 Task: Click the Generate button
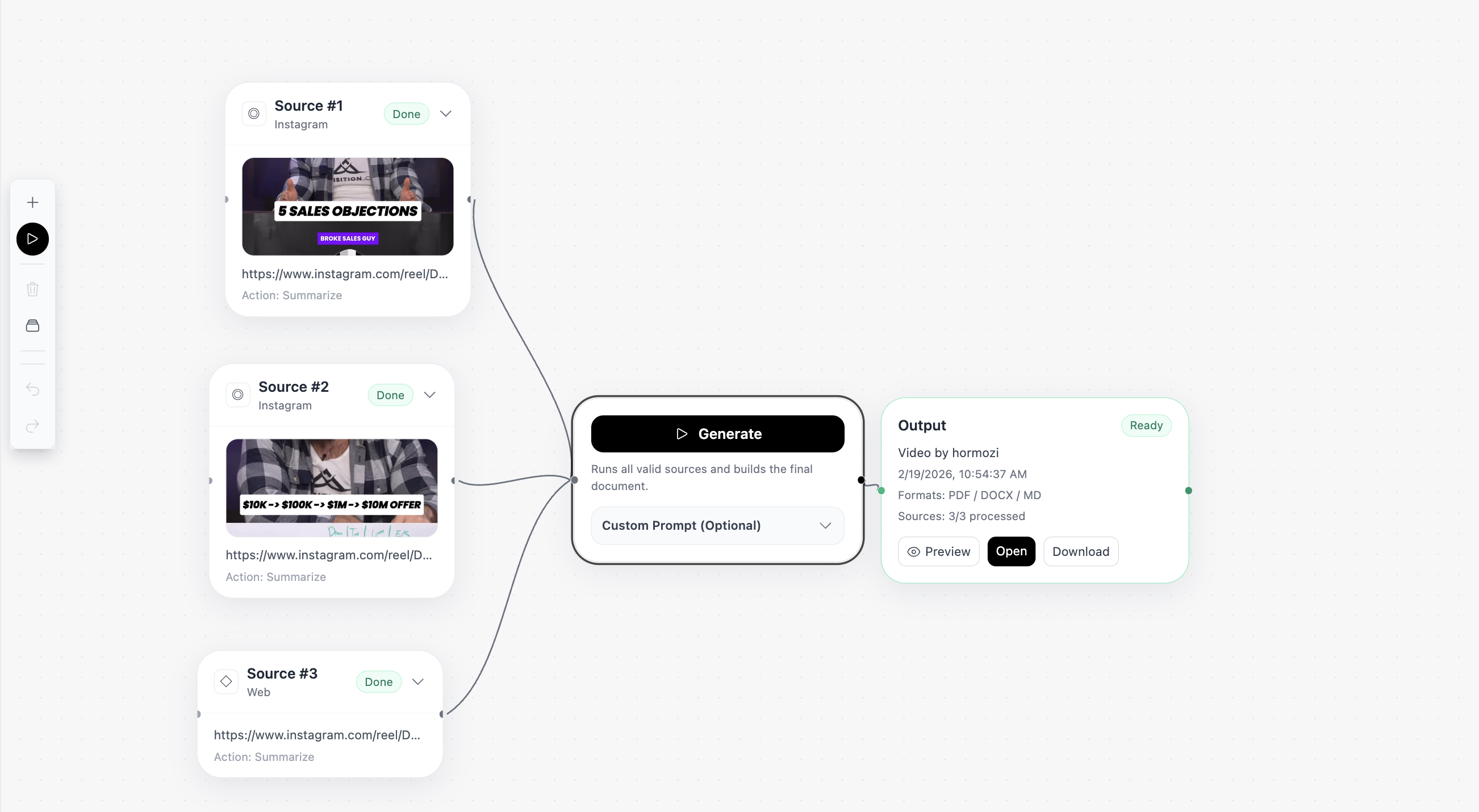point(718,434)
